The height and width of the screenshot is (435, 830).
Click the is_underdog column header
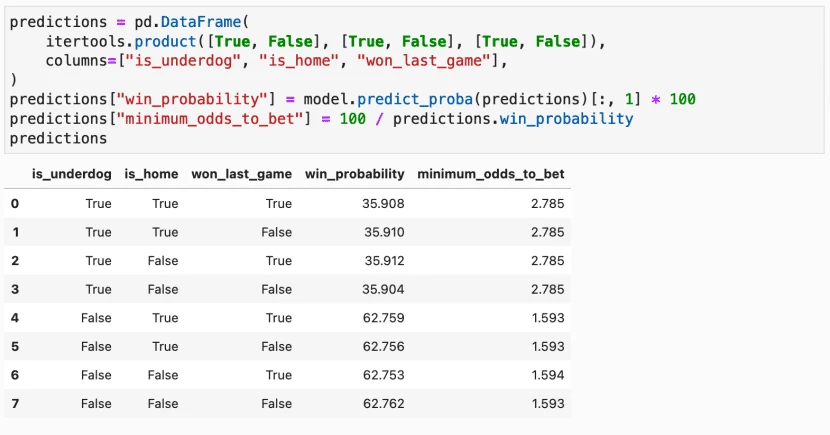pyautogui.click(x=71, y=174)
